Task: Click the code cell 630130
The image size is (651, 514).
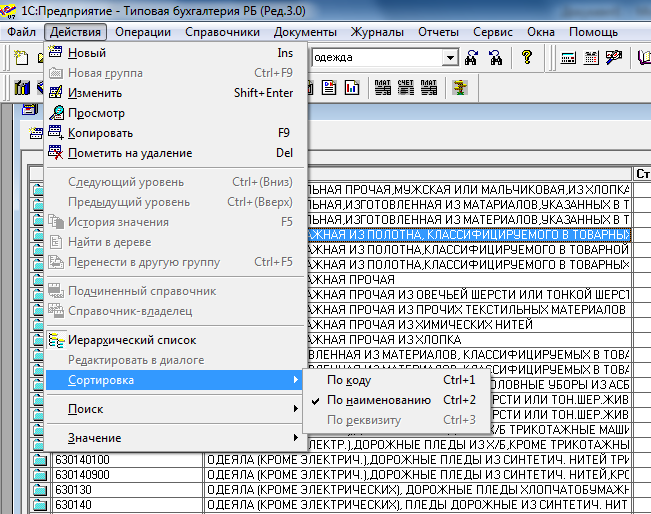Action: [127, 490]
